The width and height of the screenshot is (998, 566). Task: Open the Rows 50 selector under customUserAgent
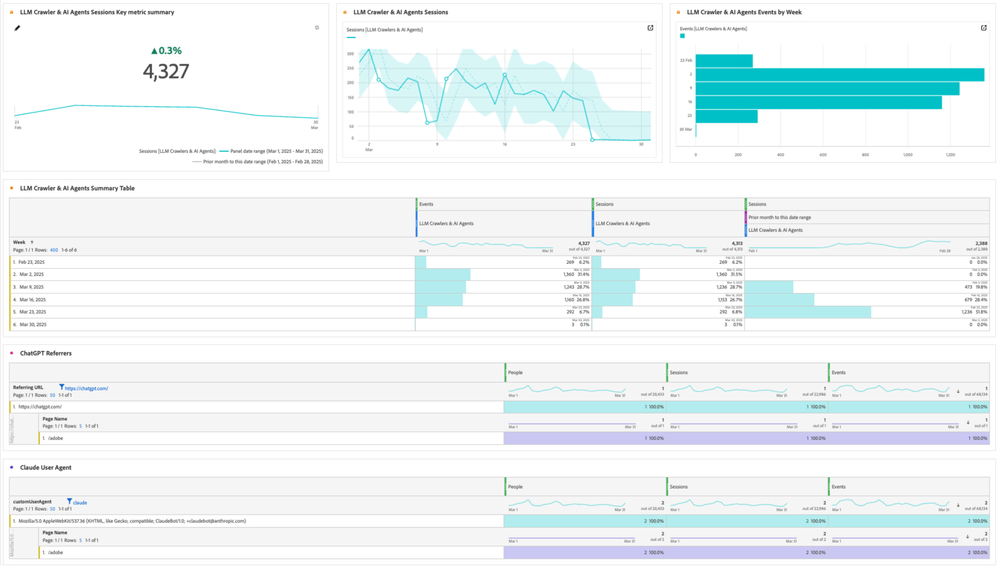[52, 509]
